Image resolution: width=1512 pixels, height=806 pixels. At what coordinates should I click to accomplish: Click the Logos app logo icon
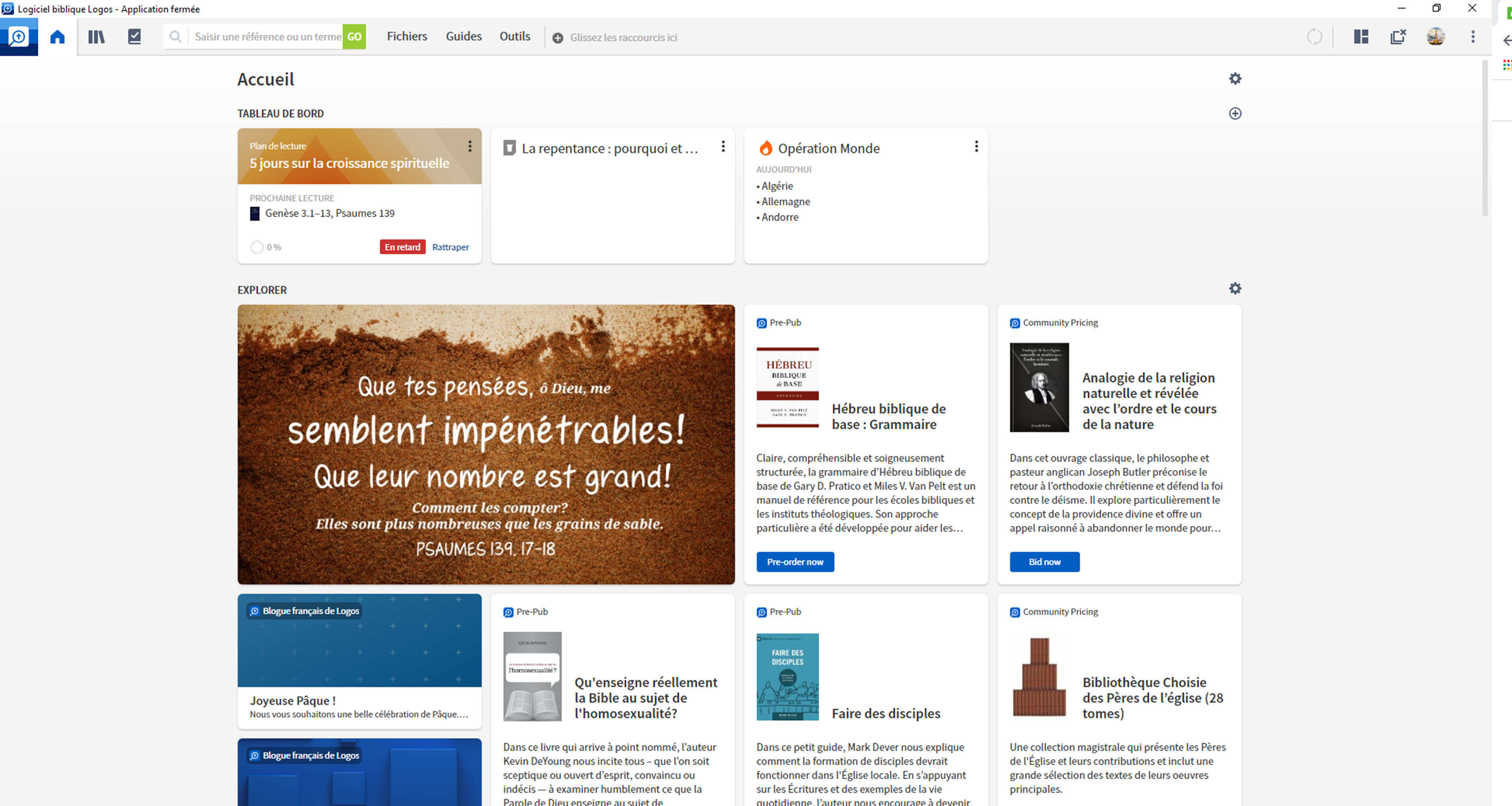[x=19, y=37]
